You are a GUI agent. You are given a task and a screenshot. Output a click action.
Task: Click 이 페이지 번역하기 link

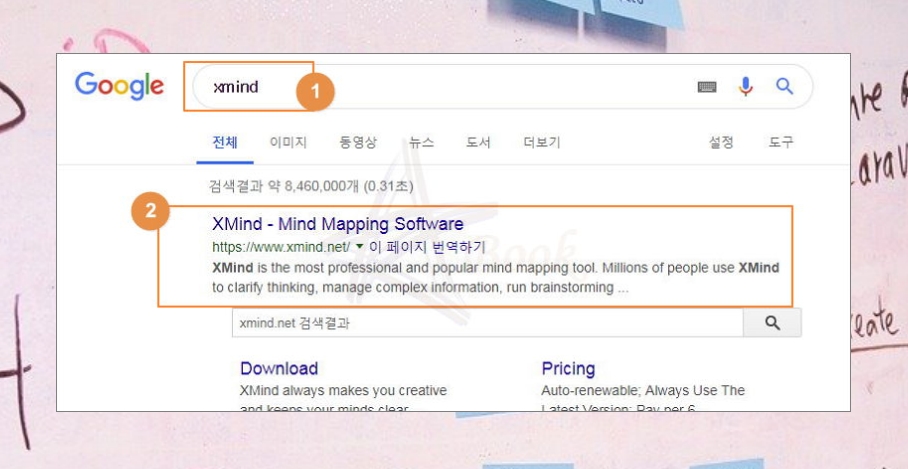(427, 247)
